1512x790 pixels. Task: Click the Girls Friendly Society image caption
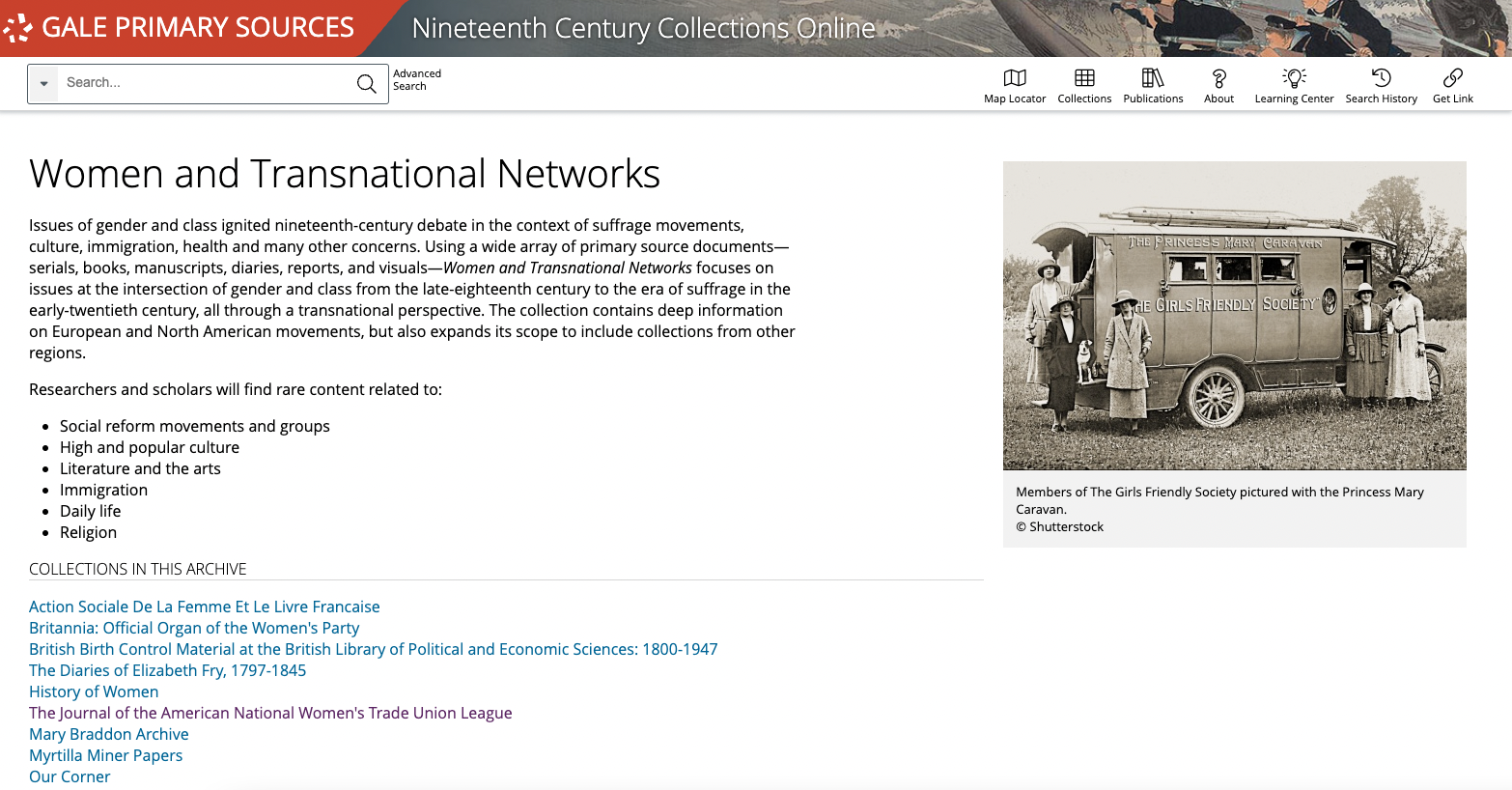click(1219, 500)
